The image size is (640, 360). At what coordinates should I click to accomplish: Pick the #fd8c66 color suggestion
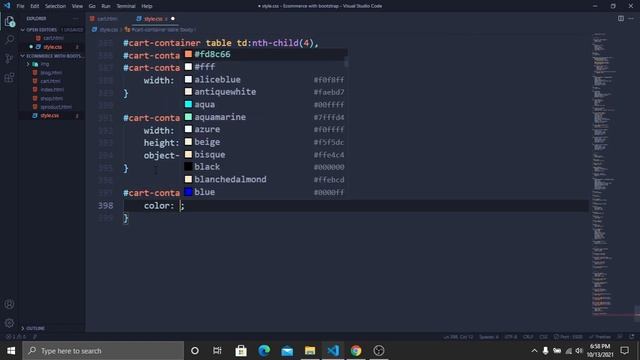pyautogui.click(x=264, y=54)
